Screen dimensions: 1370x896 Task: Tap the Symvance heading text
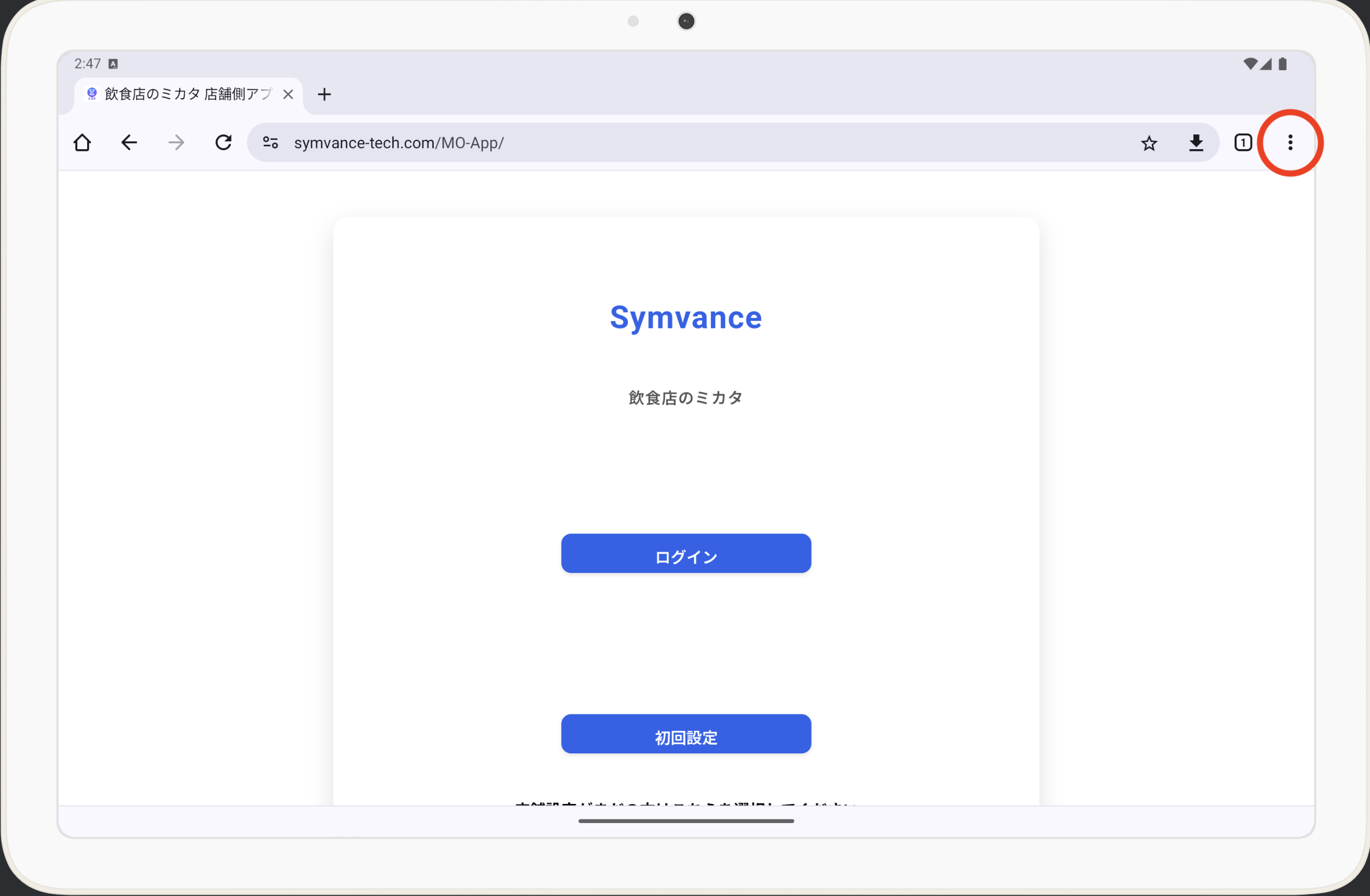point(686,317)
